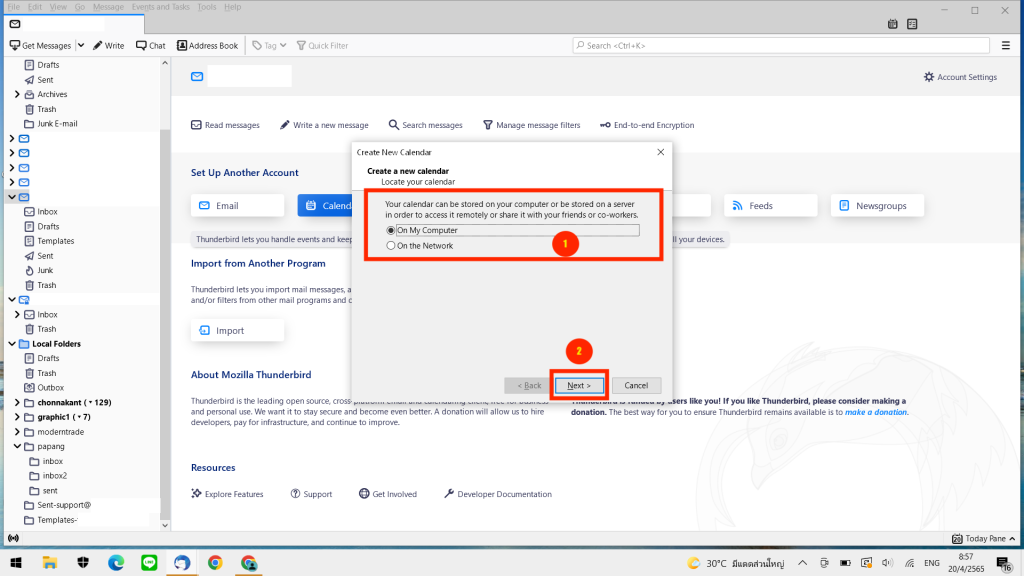Cancel the Create New Calendar dialog
The width and height of the screenshot is (1024, 576).
(636, 385)
